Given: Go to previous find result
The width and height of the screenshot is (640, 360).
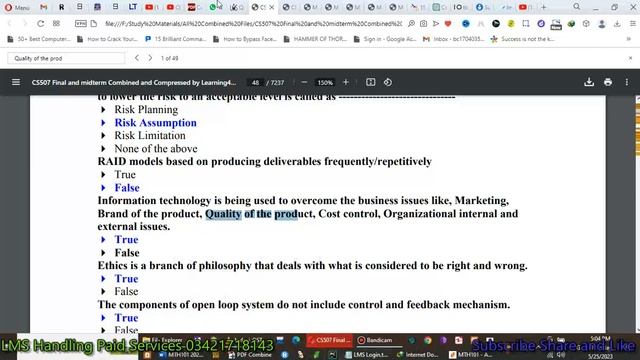Looking at the screenshot, I should 137,58.
